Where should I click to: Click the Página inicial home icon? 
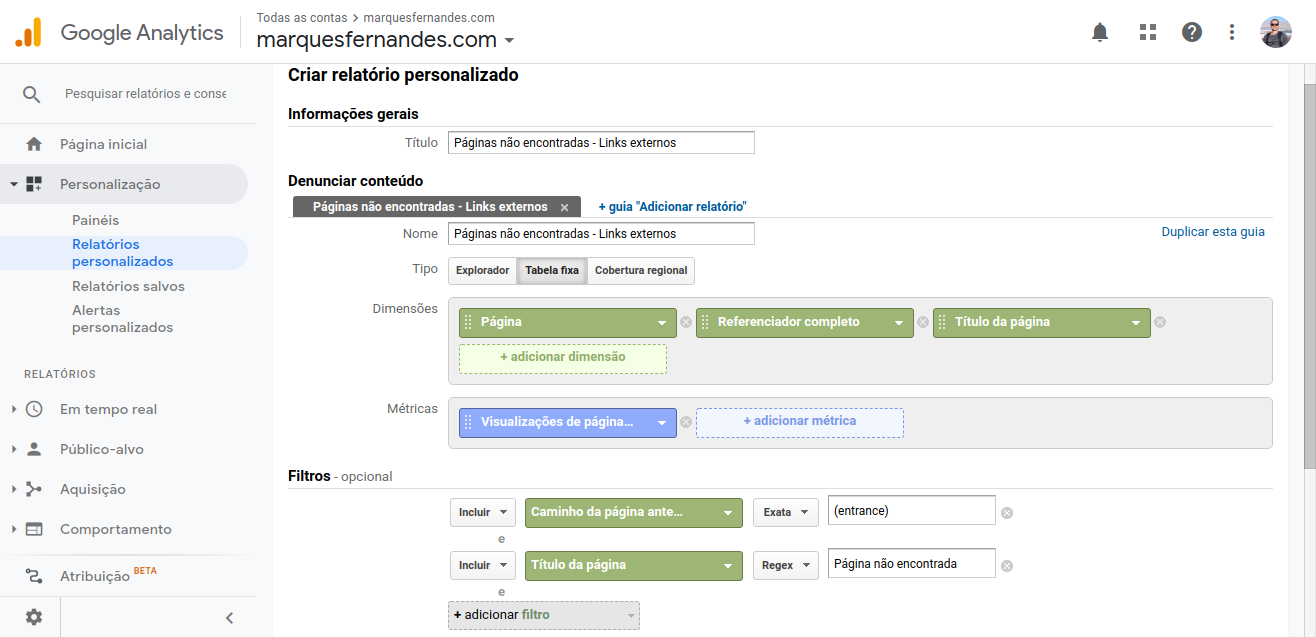(x=34, y=144)
